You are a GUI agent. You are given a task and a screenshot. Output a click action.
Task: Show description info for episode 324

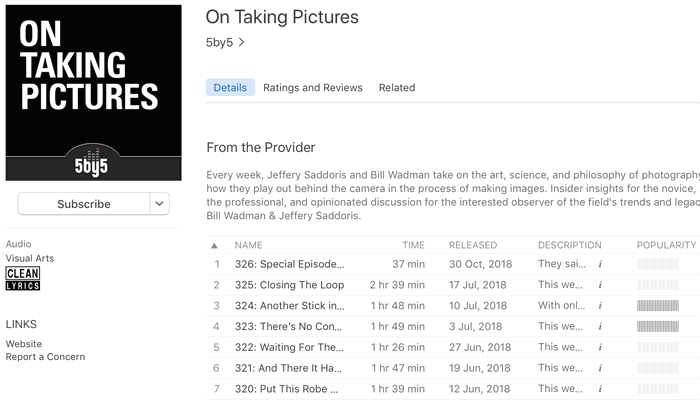(x=600, y=306)
